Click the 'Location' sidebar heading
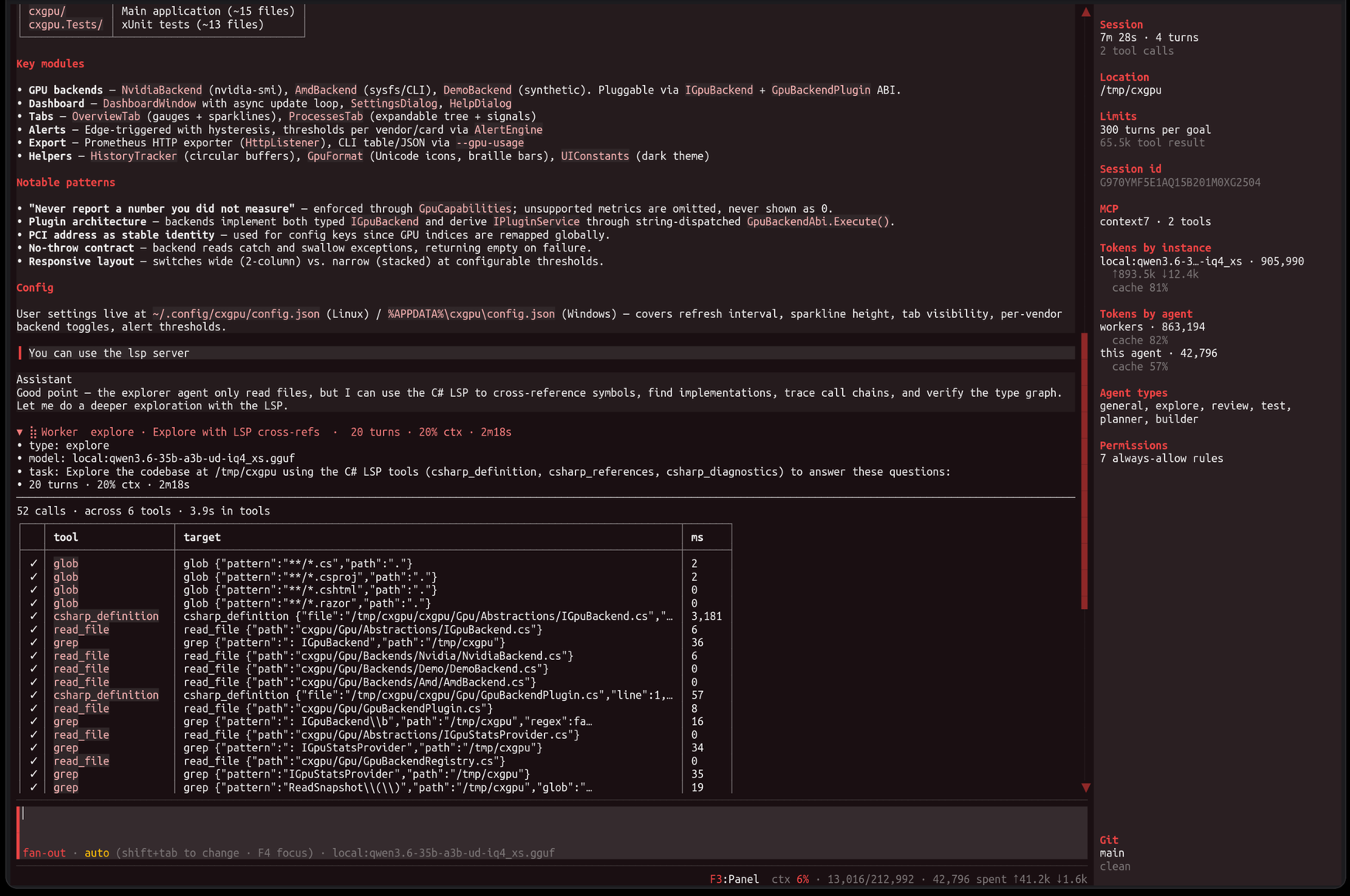Image resolution: width=1350 pixels, height=896 pixels. tap(1124, 77)
